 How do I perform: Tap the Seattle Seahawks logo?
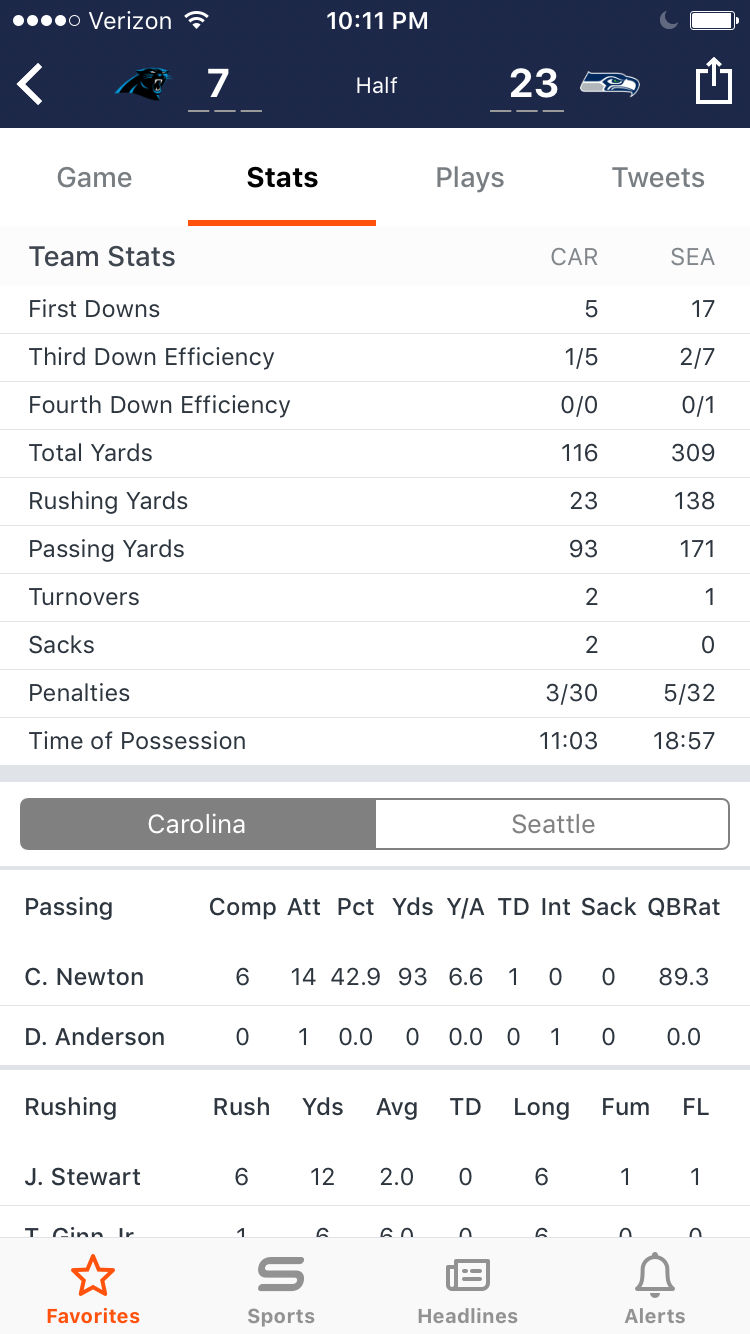pos(610,83)
